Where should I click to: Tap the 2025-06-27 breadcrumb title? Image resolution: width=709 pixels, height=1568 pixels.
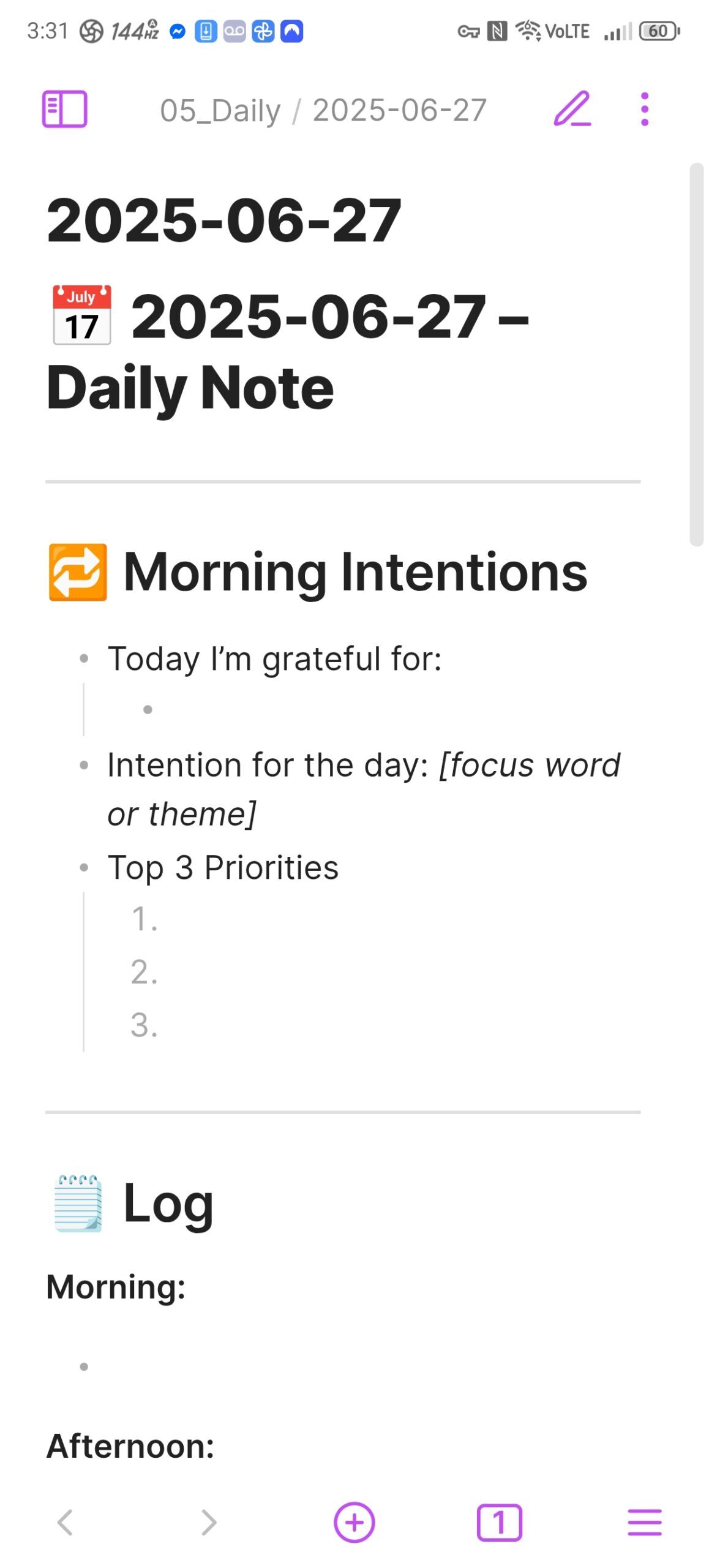click(x=399, y=111)
